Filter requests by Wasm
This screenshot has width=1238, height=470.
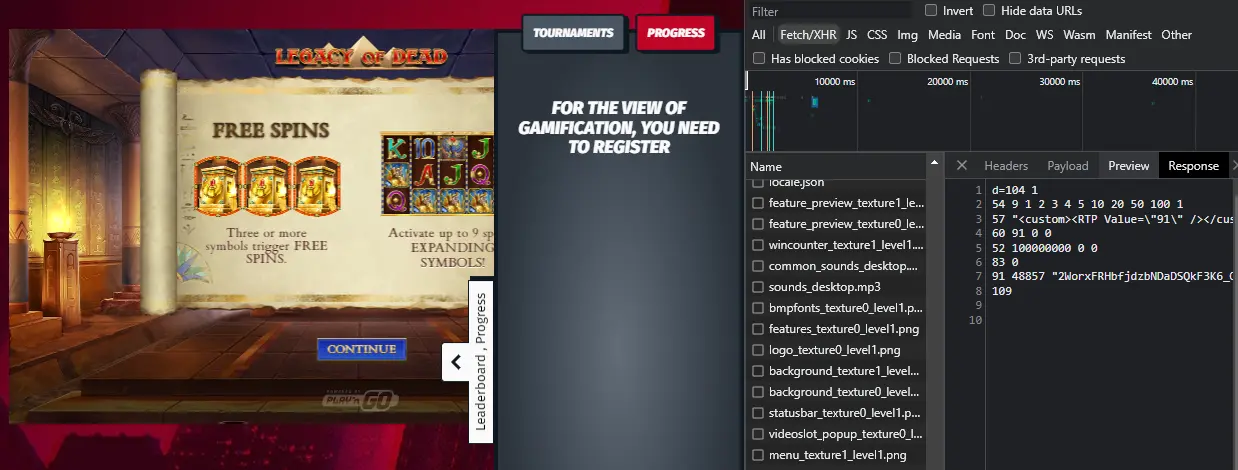coord(1079,35)
